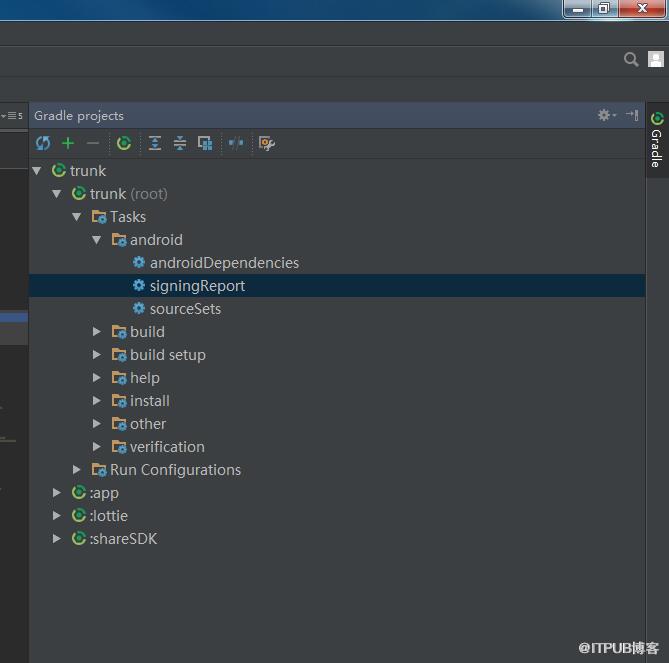Collapse the android task group
Viewport: 669px width, 663px height.
coord(97,240)
